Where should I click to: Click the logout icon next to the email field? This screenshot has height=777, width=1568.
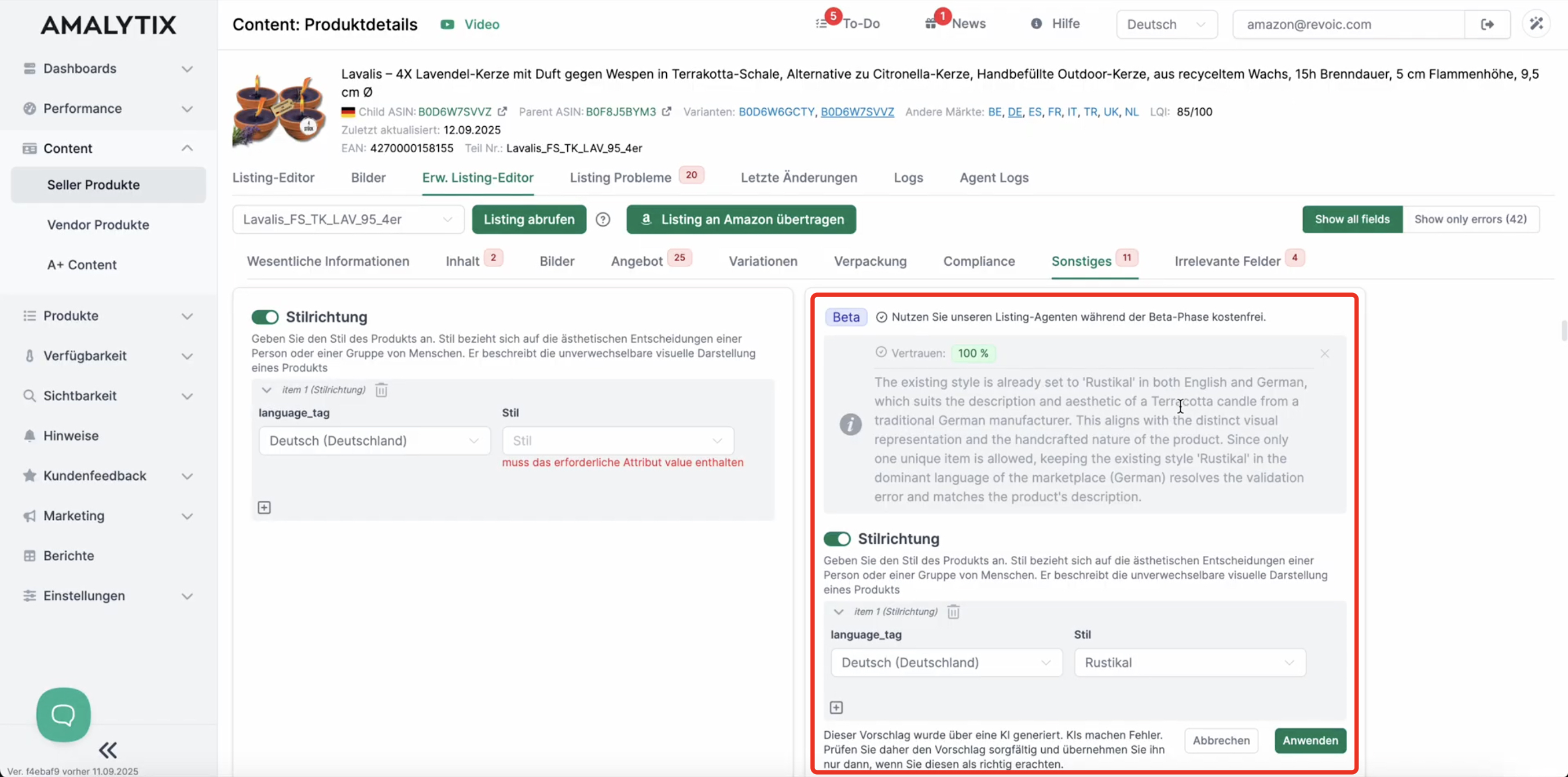pyautogui.click(x=1488, y=24)
